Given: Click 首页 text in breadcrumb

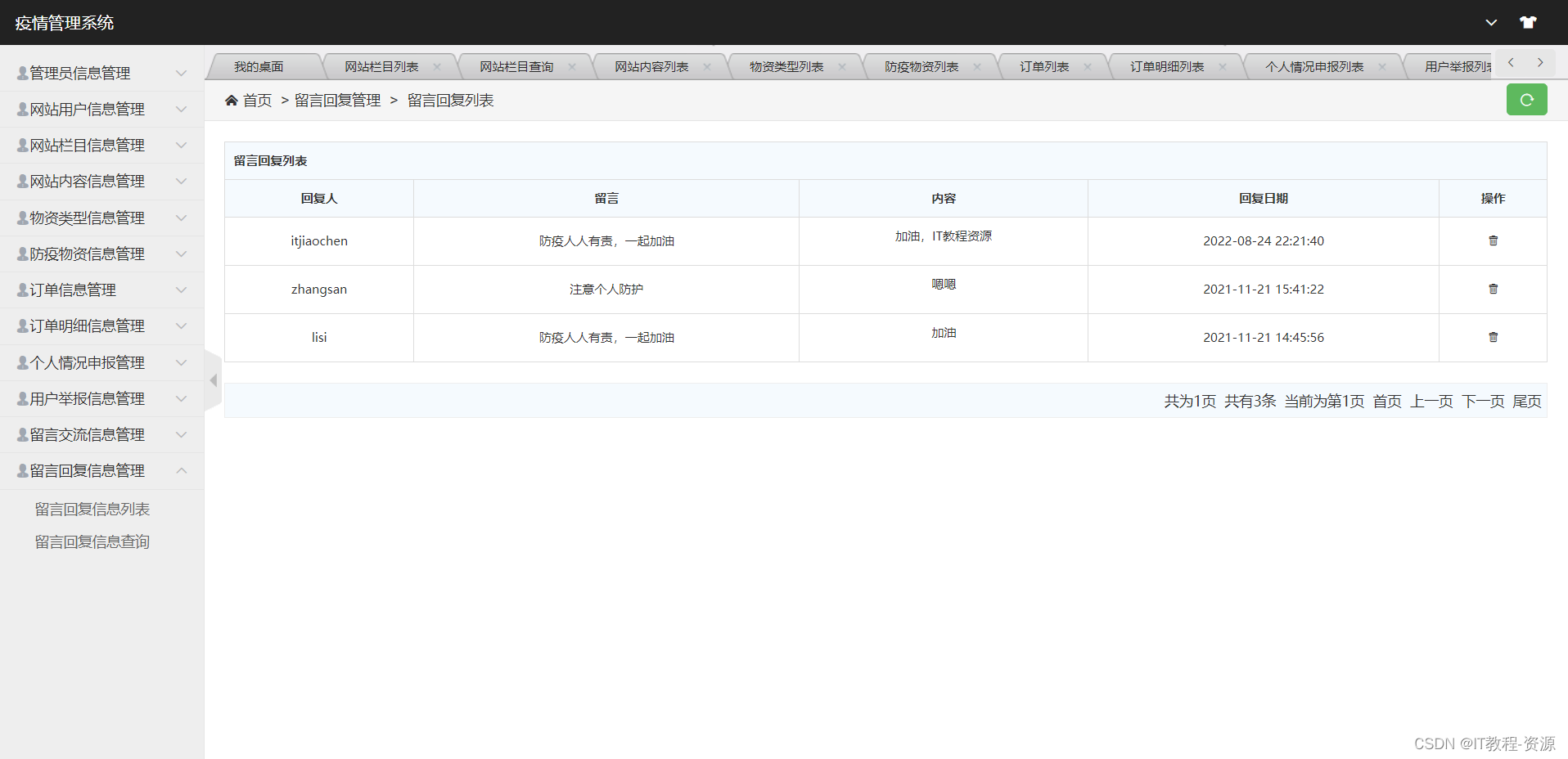Looking at the screenshot, I should (258, 100).
